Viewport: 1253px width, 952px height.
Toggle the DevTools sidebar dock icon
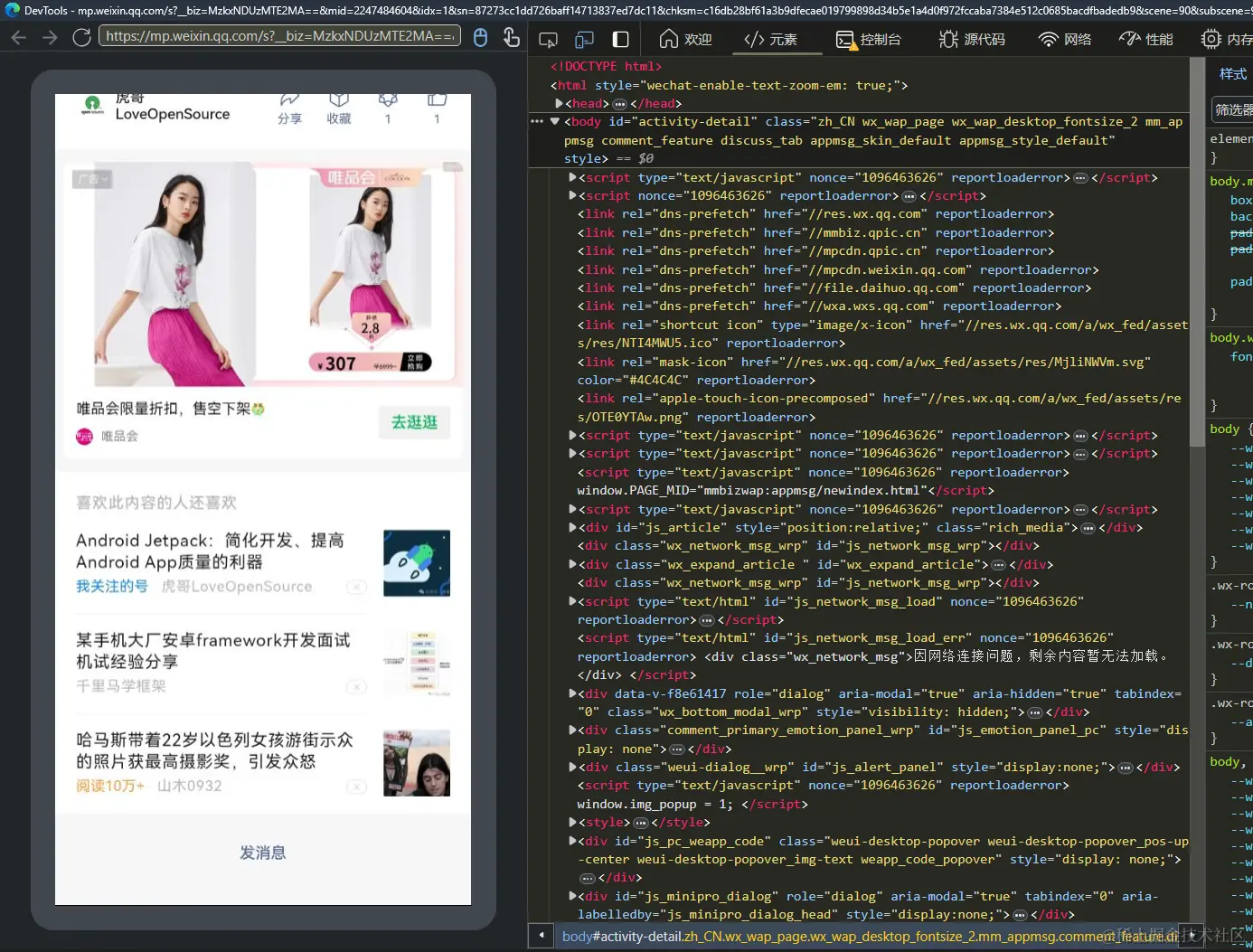click(x=620, y=40)
